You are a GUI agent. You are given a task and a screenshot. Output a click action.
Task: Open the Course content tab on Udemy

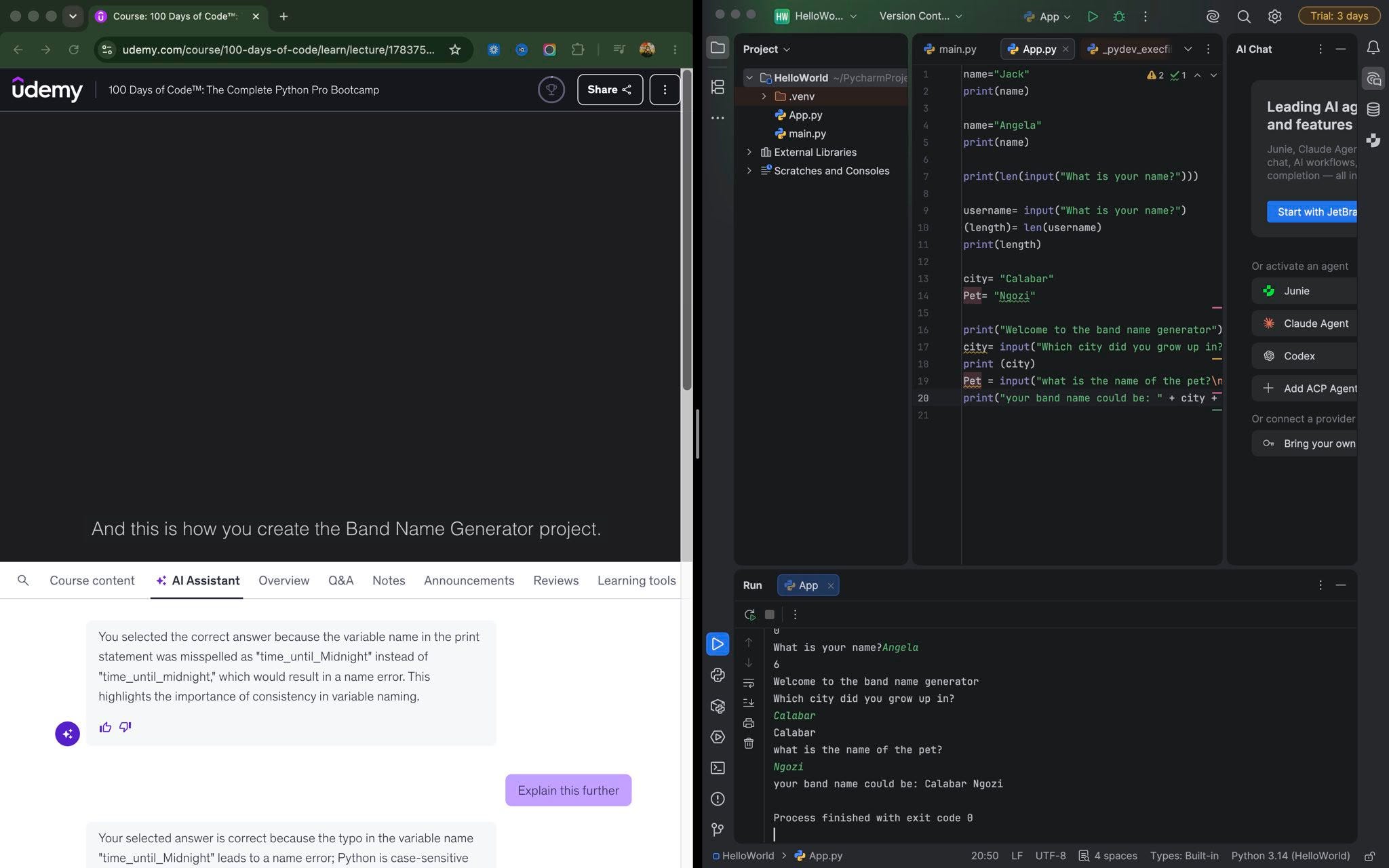click(x=92, y=580)
